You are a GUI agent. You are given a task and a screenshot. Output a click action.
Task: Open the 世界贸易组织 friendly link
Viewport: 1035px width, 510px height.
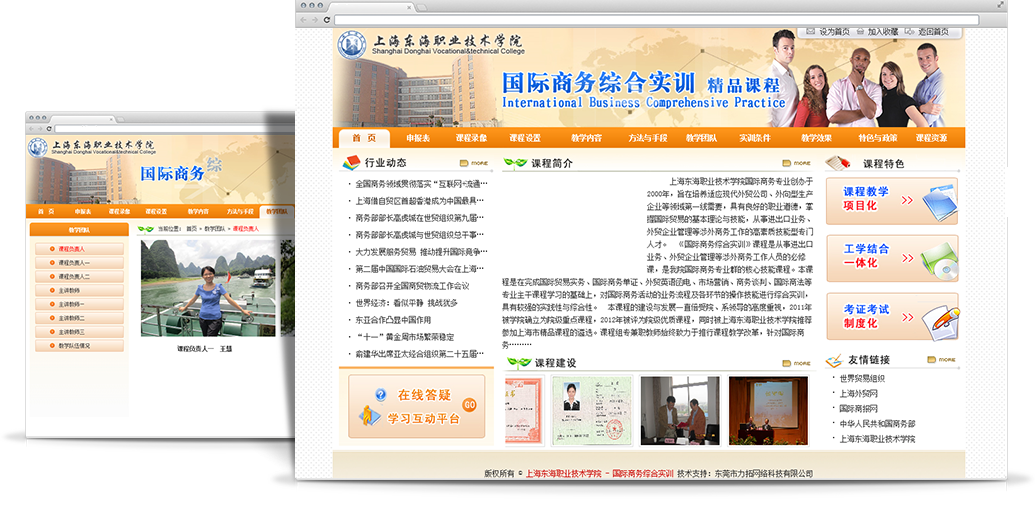(862, 378)
